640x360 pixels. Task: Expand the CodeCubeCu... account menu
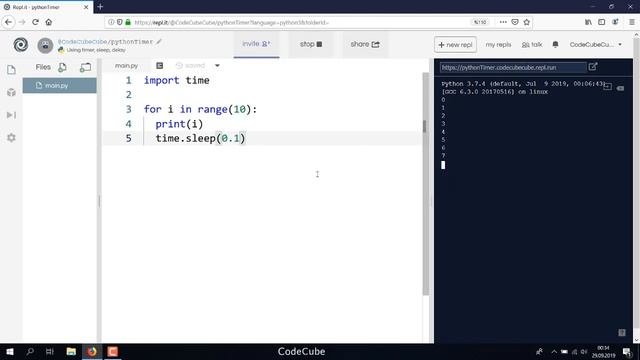click(x=596, y=44)
